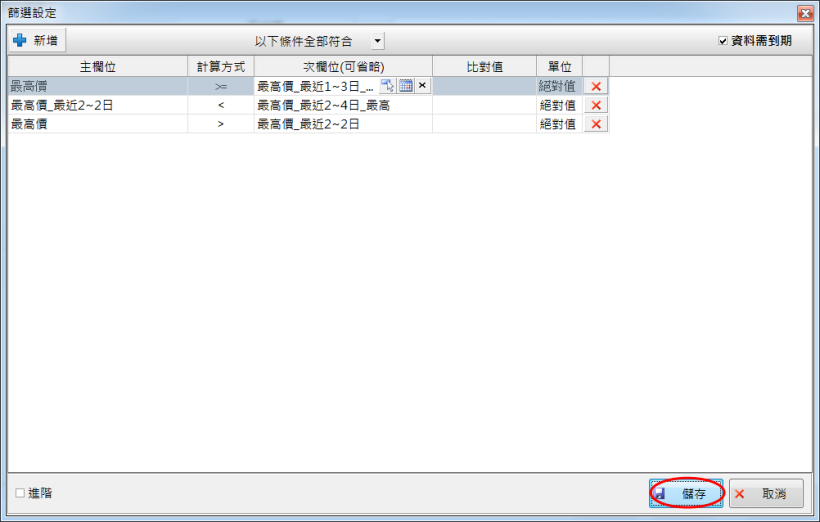Close the 篩選設定 dialog window
Screen dimensions: 820x522
[804, 13]
